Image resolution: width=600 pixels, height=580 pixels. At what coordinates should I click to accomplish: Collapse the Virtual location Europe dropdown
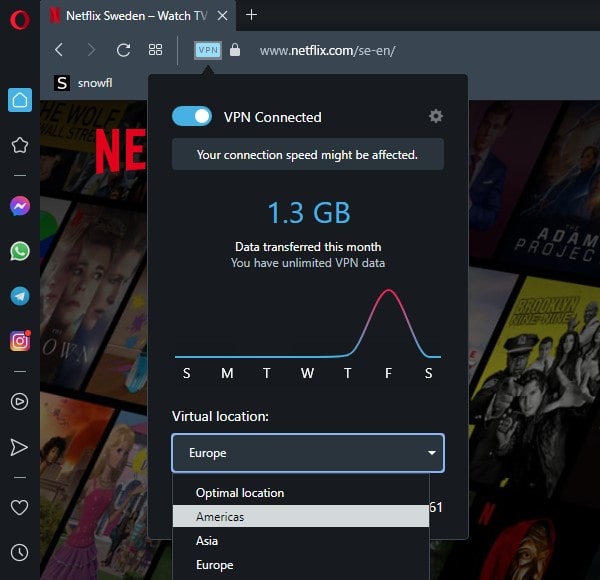(x=308, y=453)
